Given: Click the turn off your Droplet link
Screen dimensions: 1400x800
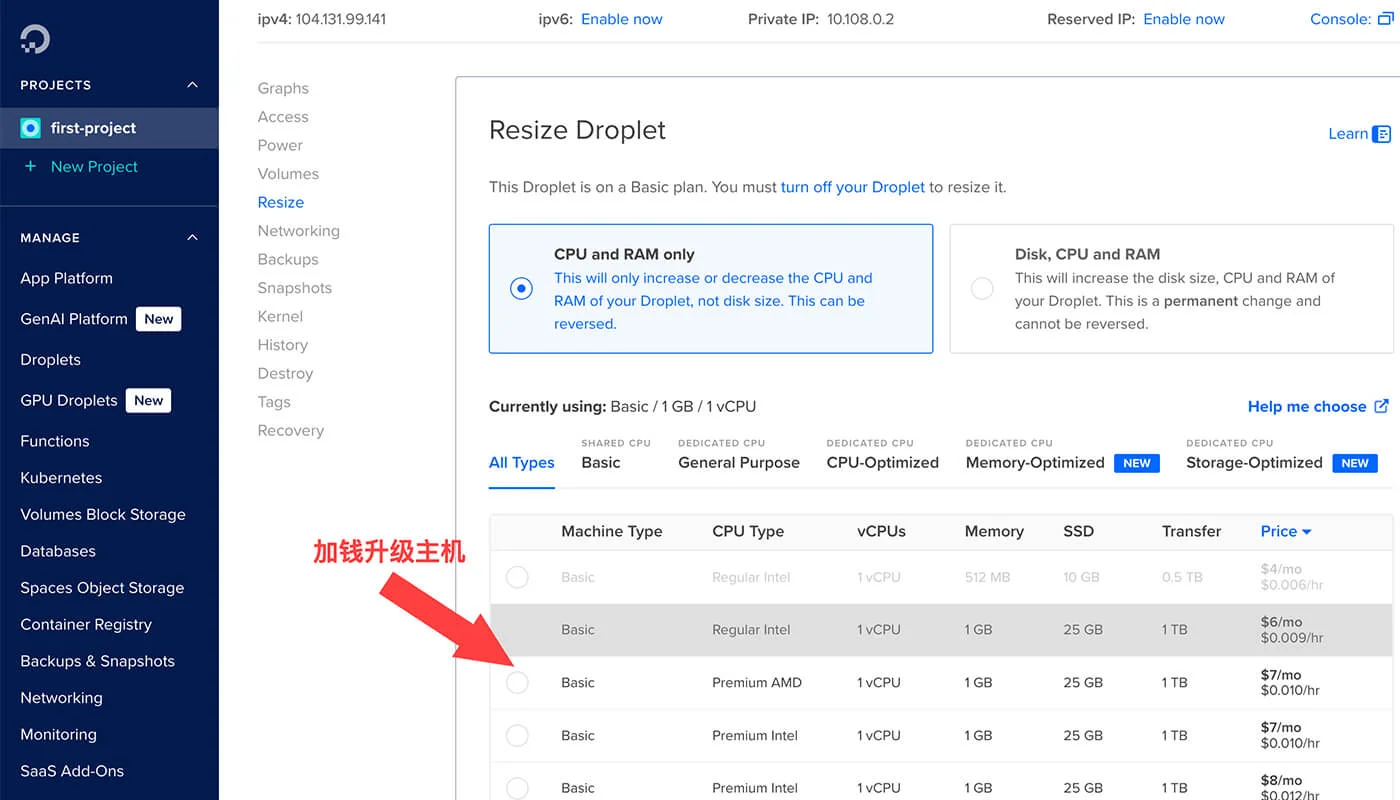Looking at the screenshot, I should click(854, 186).
